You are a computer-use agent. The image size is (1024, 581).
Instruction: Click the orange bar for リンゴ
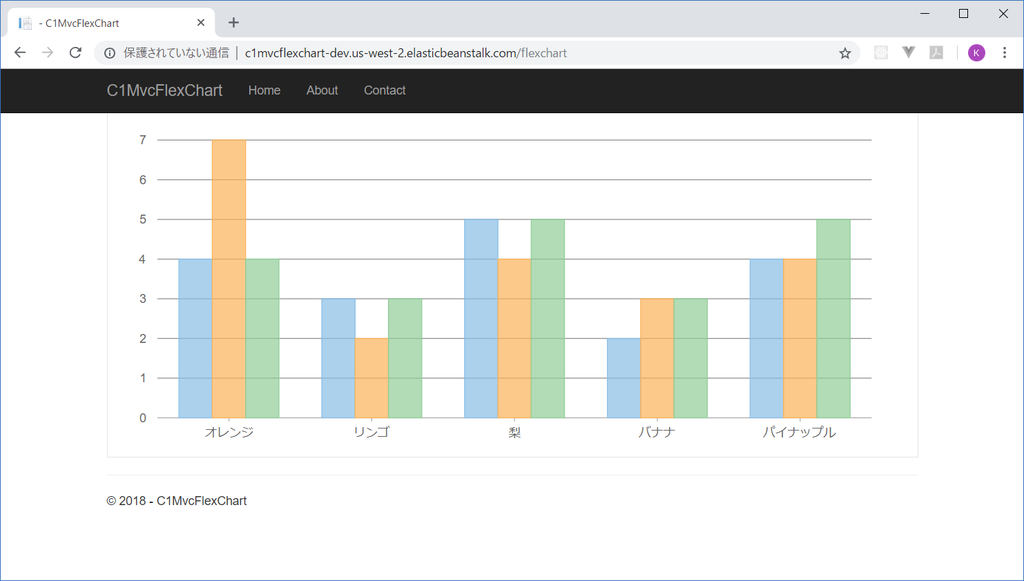pyautogui.click(x=372, y=378)
